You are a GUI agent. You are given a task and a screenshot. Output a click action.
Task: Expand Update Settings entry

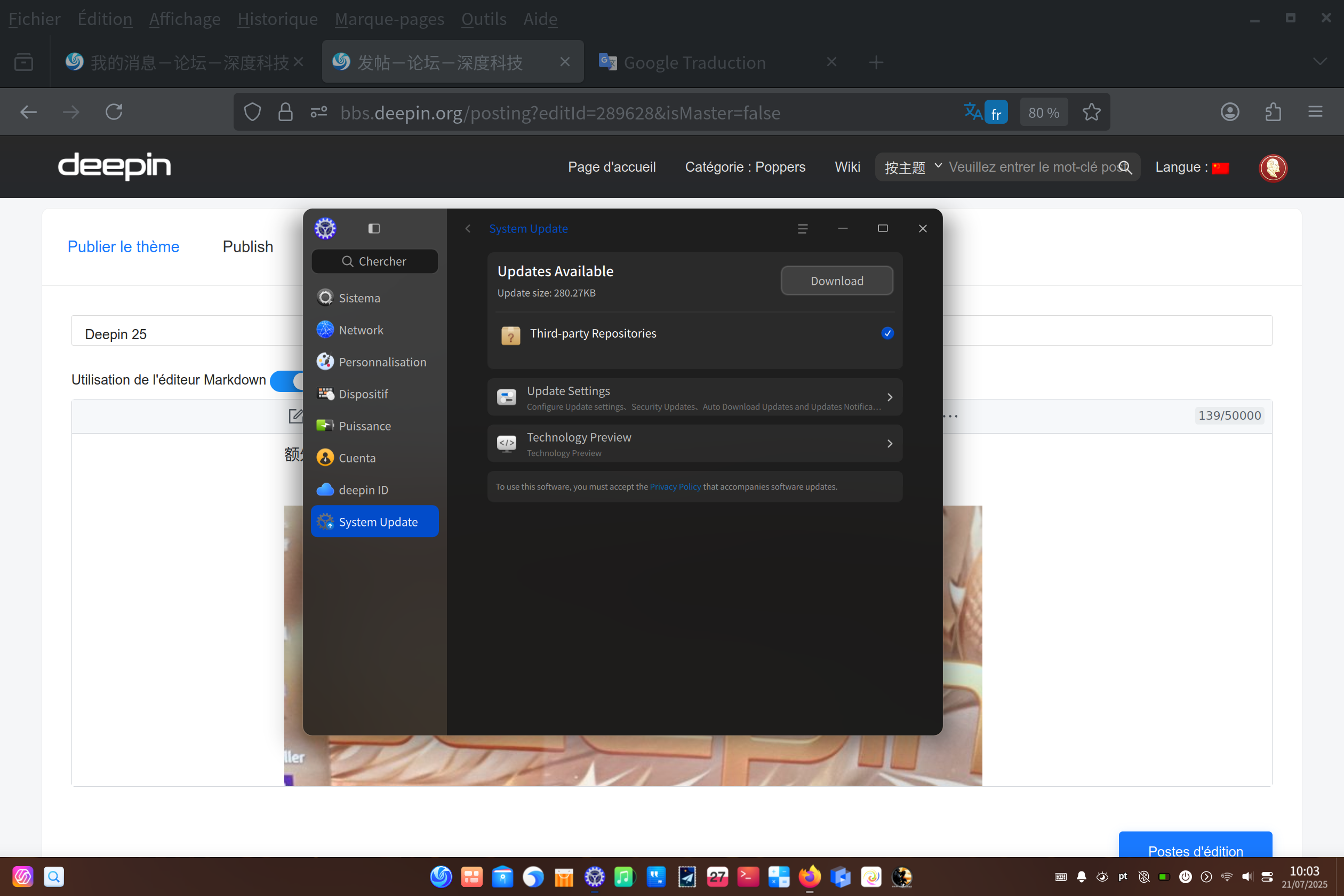(695, 397)
